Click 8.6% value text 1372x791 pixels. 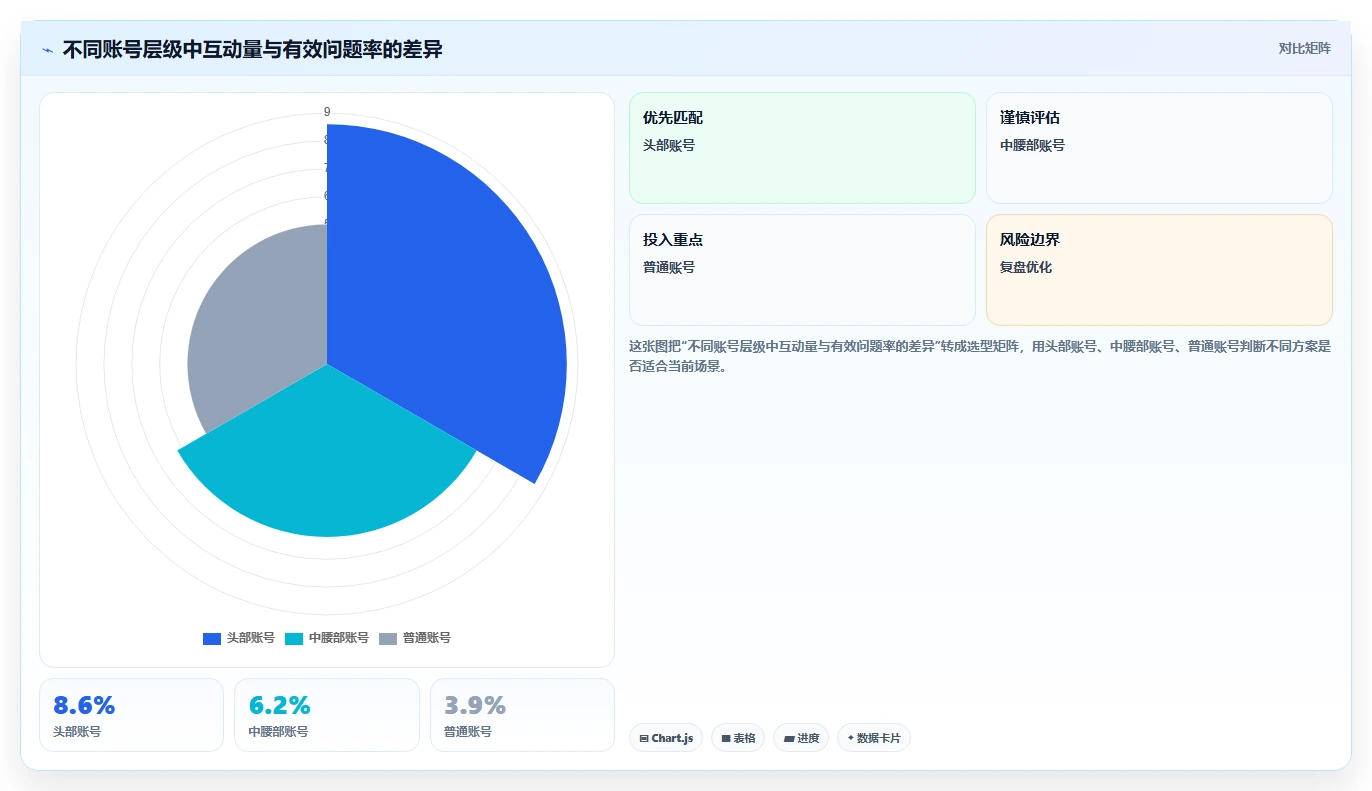point(84,705)
